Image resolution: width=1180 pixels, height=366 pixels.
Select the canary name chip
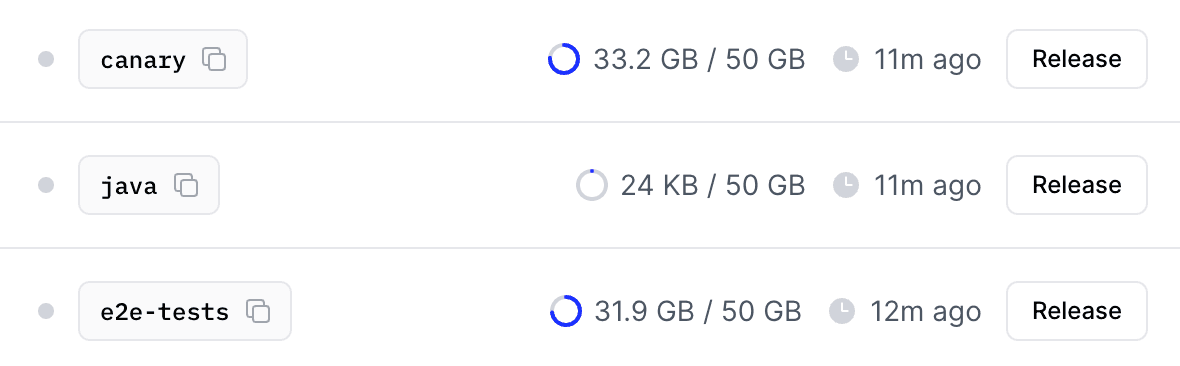[163, 59]
